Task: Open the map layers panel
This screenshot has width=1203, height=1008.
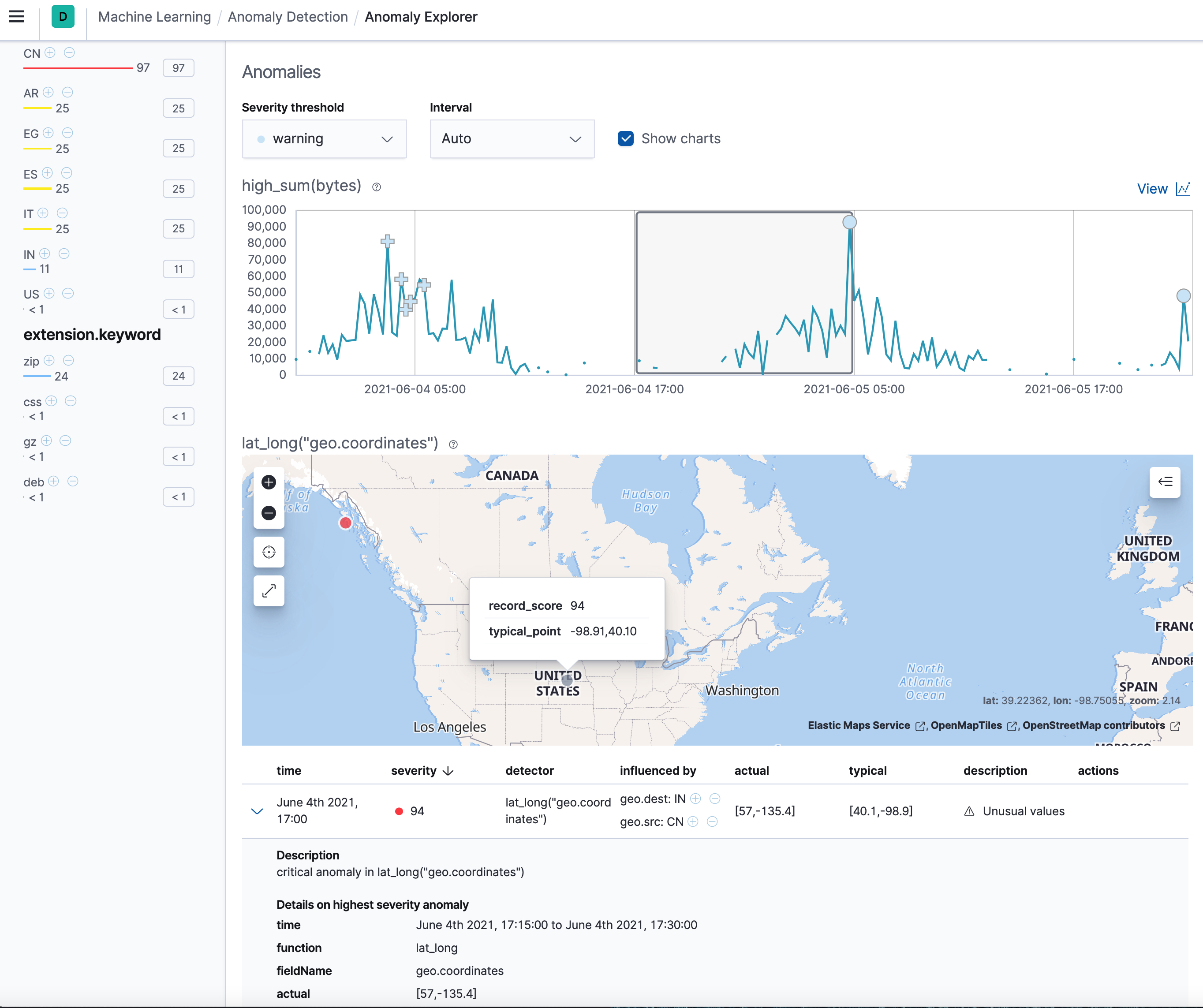Action: pyautogui.click(x=1165, y=482)
